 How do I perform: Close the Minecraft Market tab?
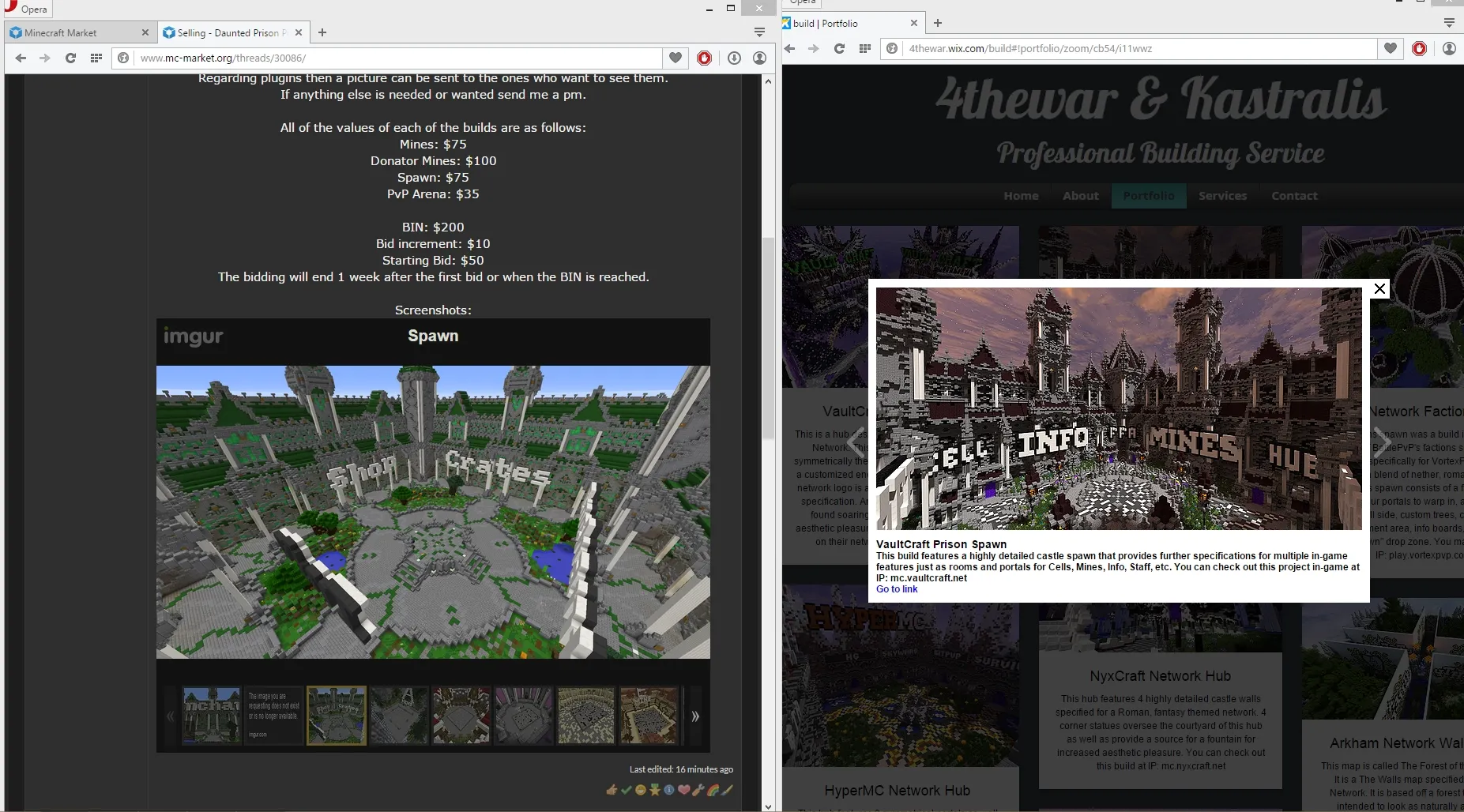click(x=145, y=32)
